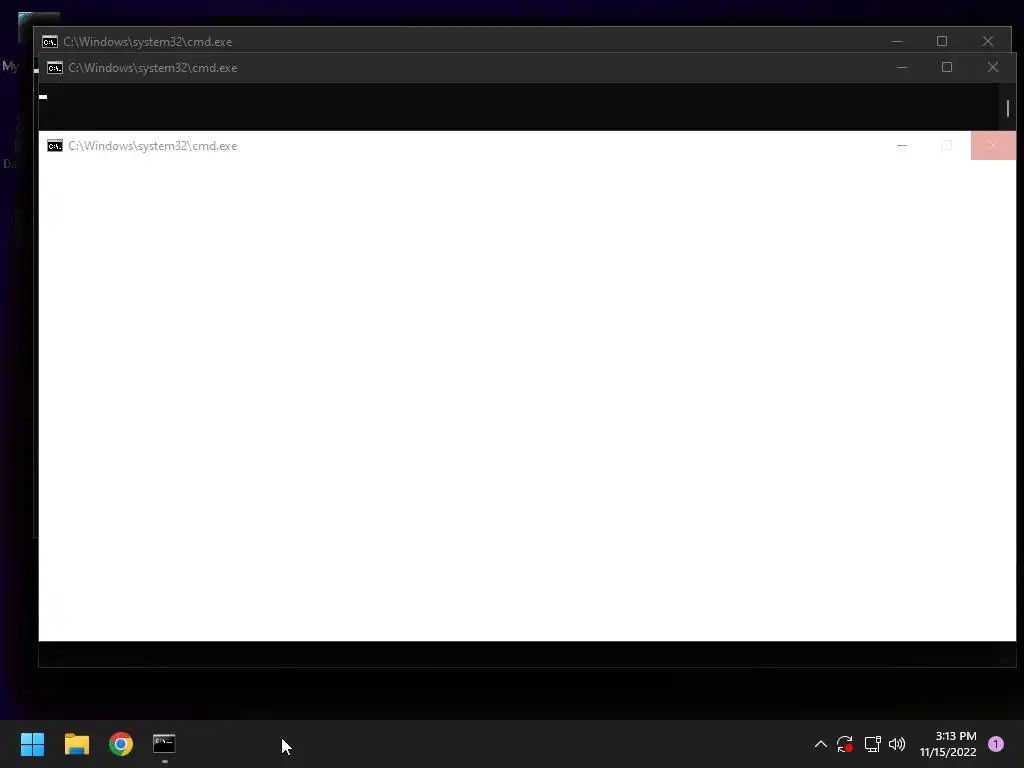Click the middle window's title text cmd.exe
The image size is (1024, 768).
(153, 68)
